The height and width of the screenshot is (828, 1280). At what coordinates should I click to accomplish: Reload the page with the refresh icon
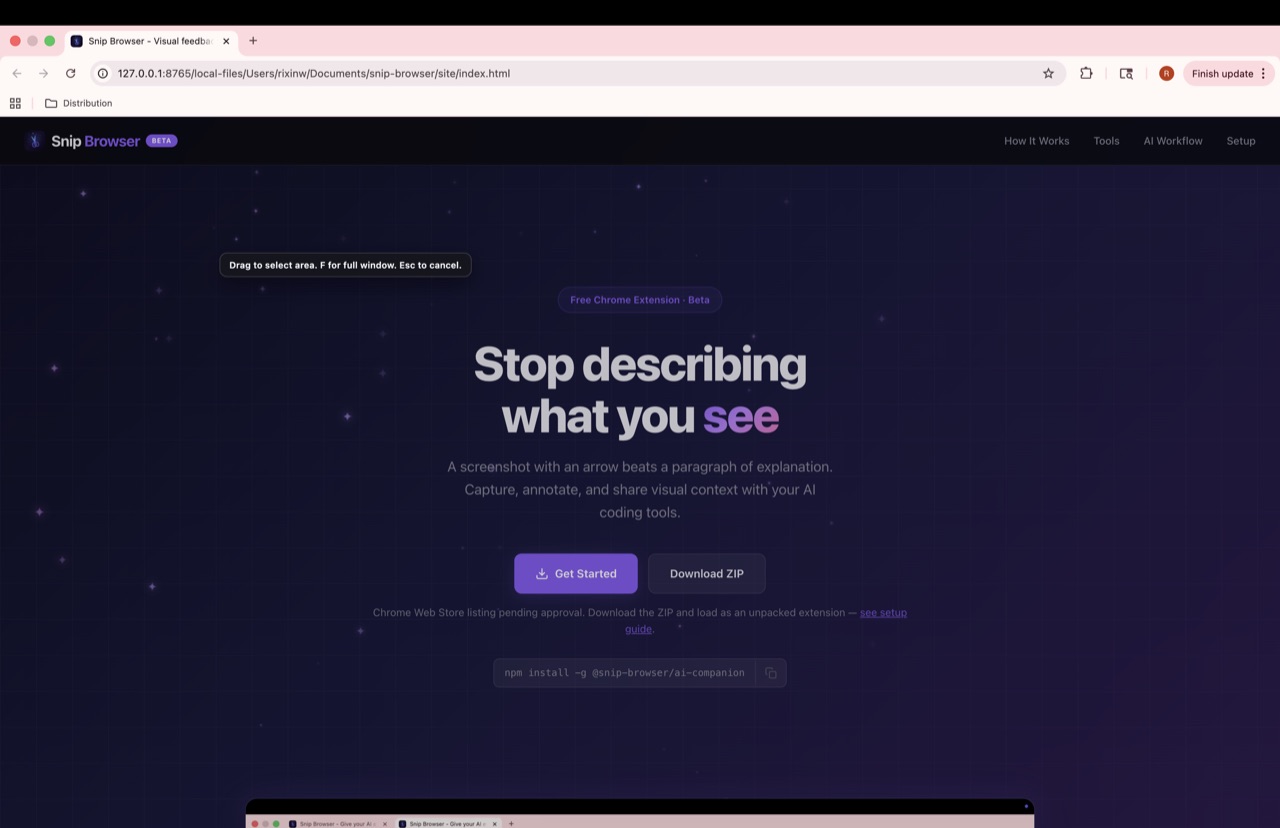70,73
